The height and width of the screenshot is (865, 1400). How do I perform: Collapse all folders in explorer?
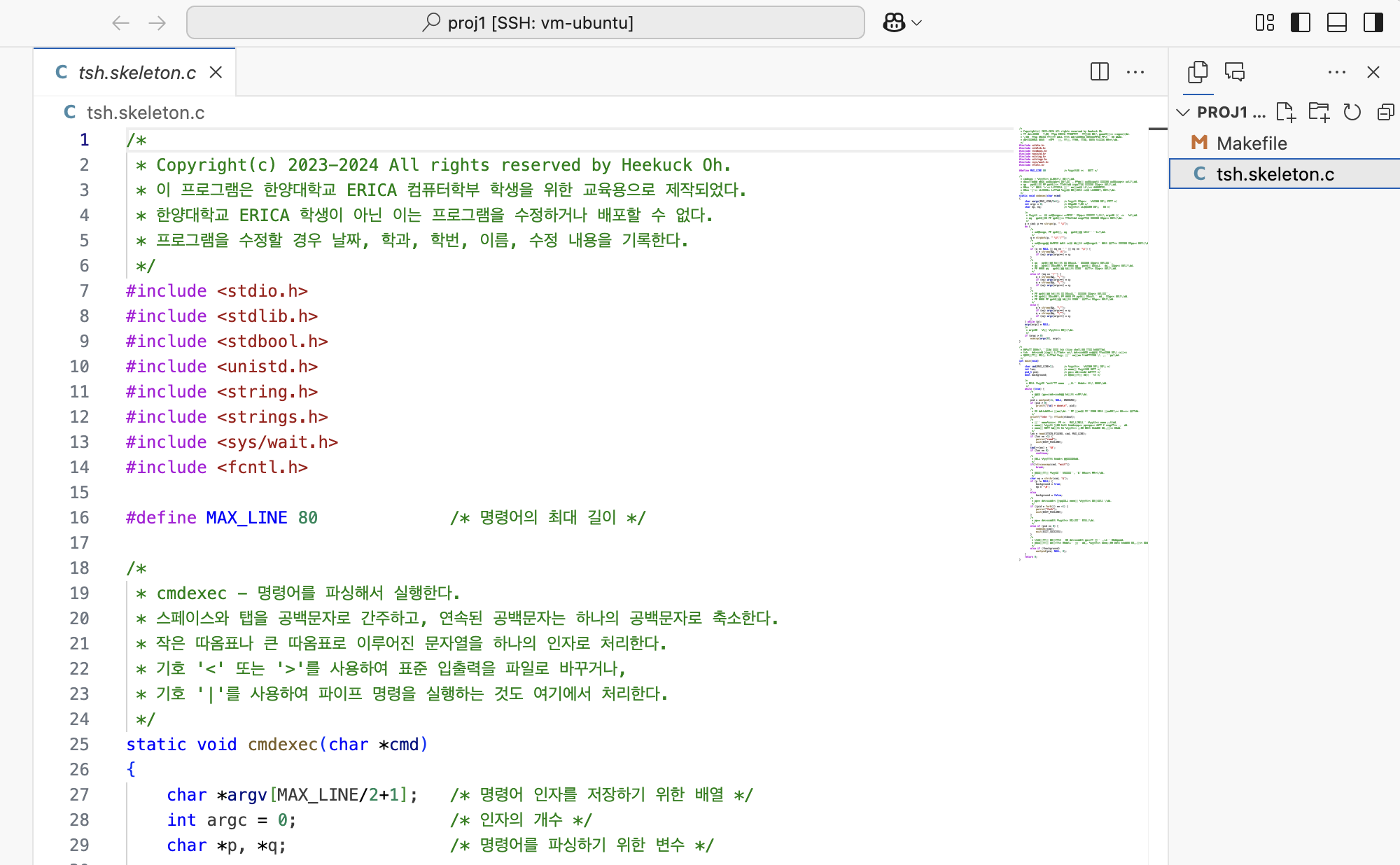(1385, 112)
